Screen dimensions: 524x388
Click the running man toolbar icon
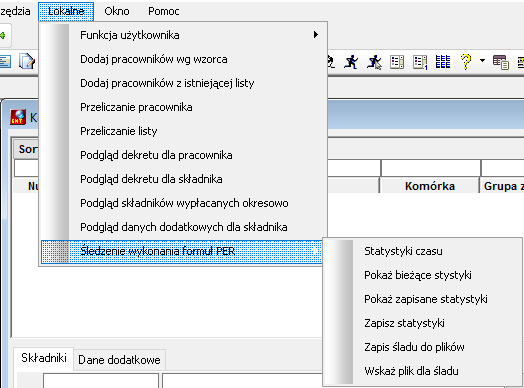(351, 62)
